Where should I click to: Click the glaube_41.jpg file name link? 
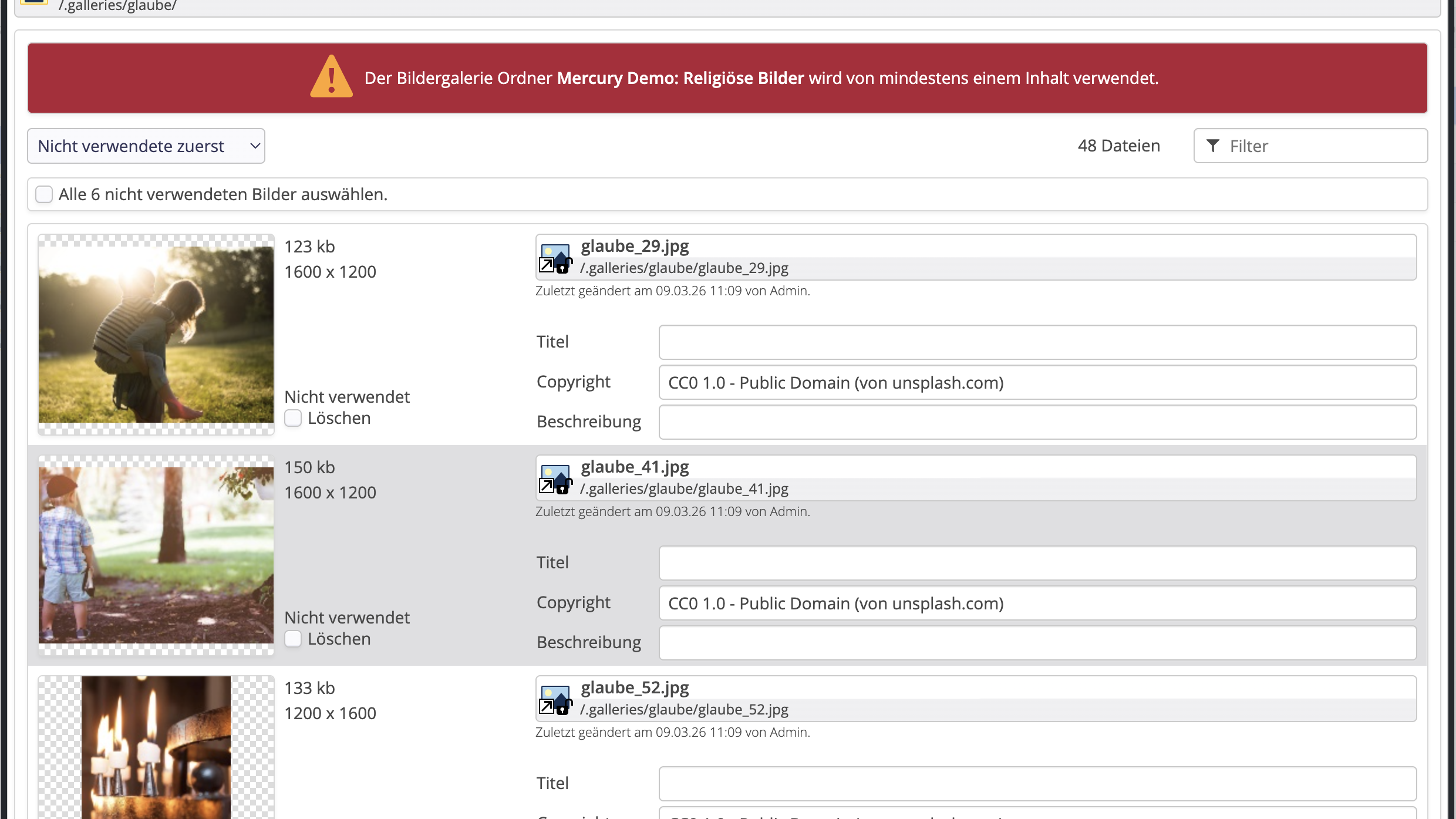coord(635,467)
